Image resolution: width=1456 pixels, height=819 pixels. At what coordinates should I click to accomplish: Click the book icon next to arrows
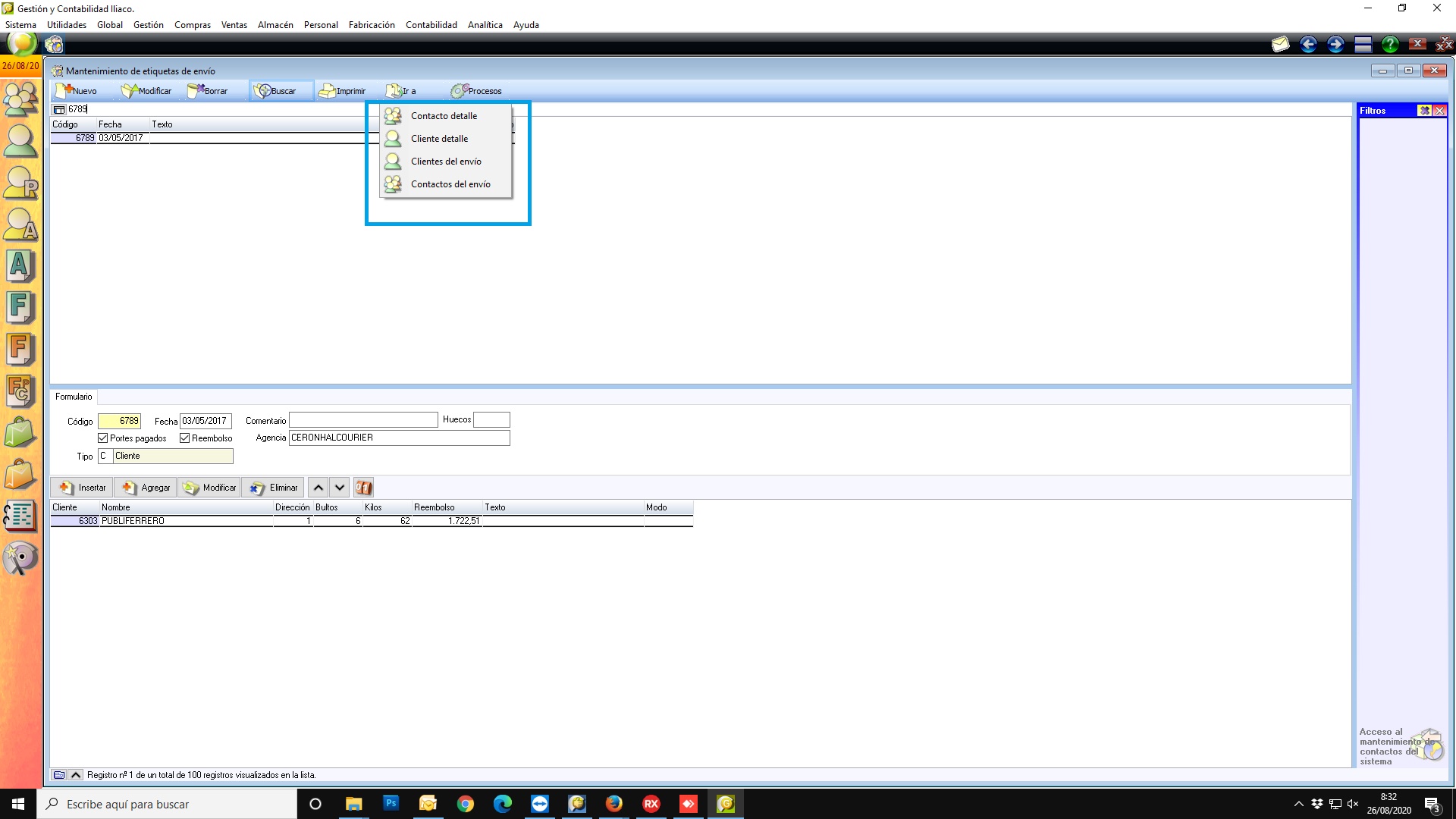(364, 488)
